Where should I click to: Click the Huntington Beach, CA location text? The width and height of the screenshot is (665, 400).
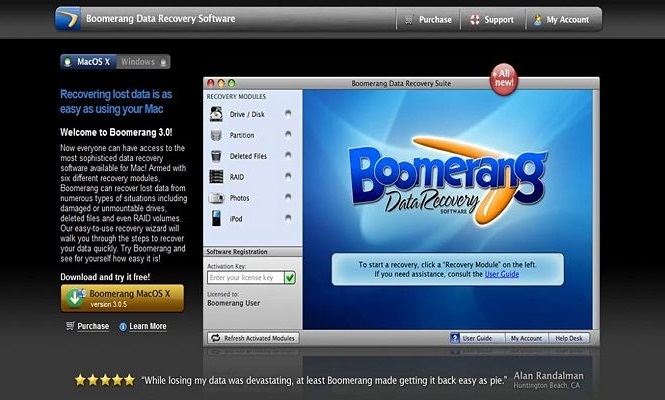(x=546, y=385)
